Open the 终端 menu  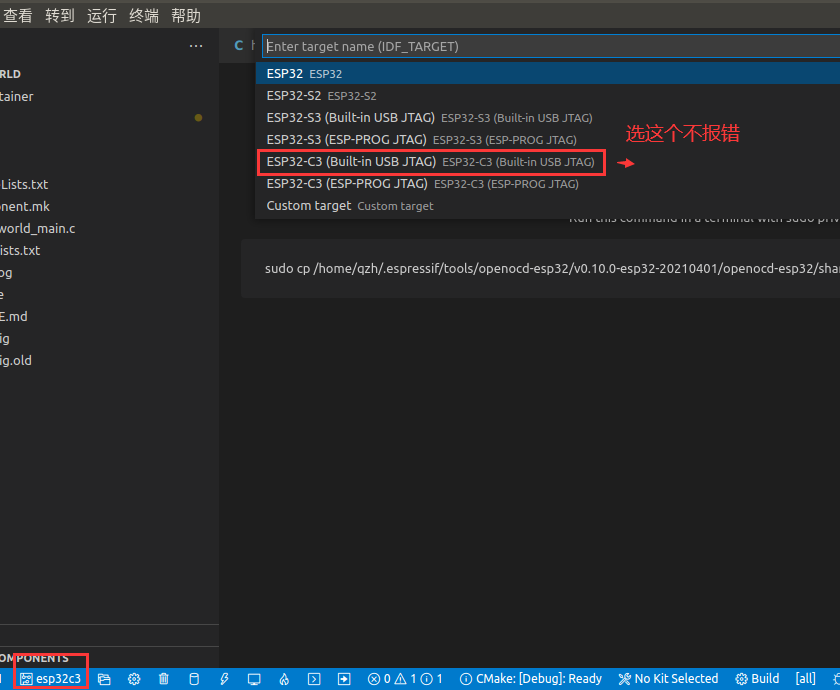coord(144,16)
